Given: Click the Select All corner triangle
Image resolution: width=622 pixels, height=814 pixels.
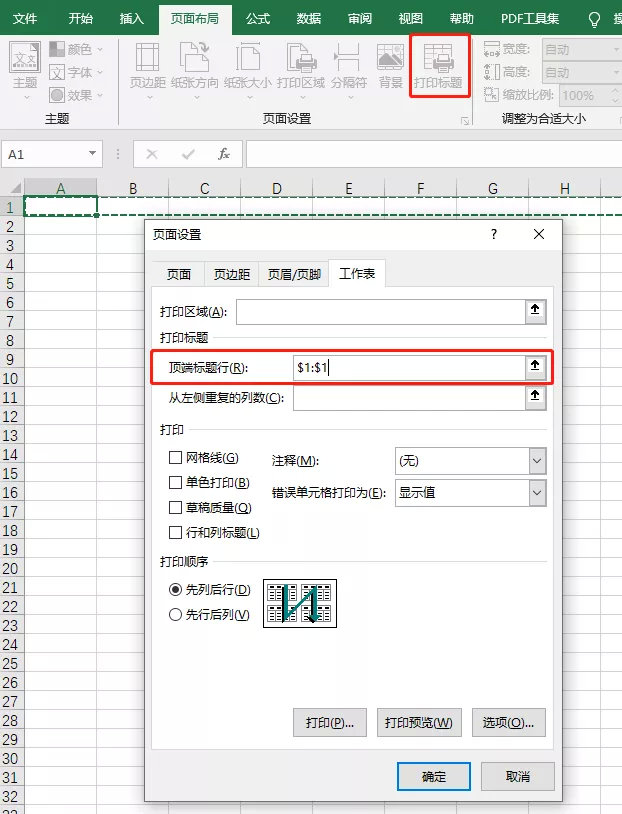Looking at the screenshot, I should click(x=15, y=187).
